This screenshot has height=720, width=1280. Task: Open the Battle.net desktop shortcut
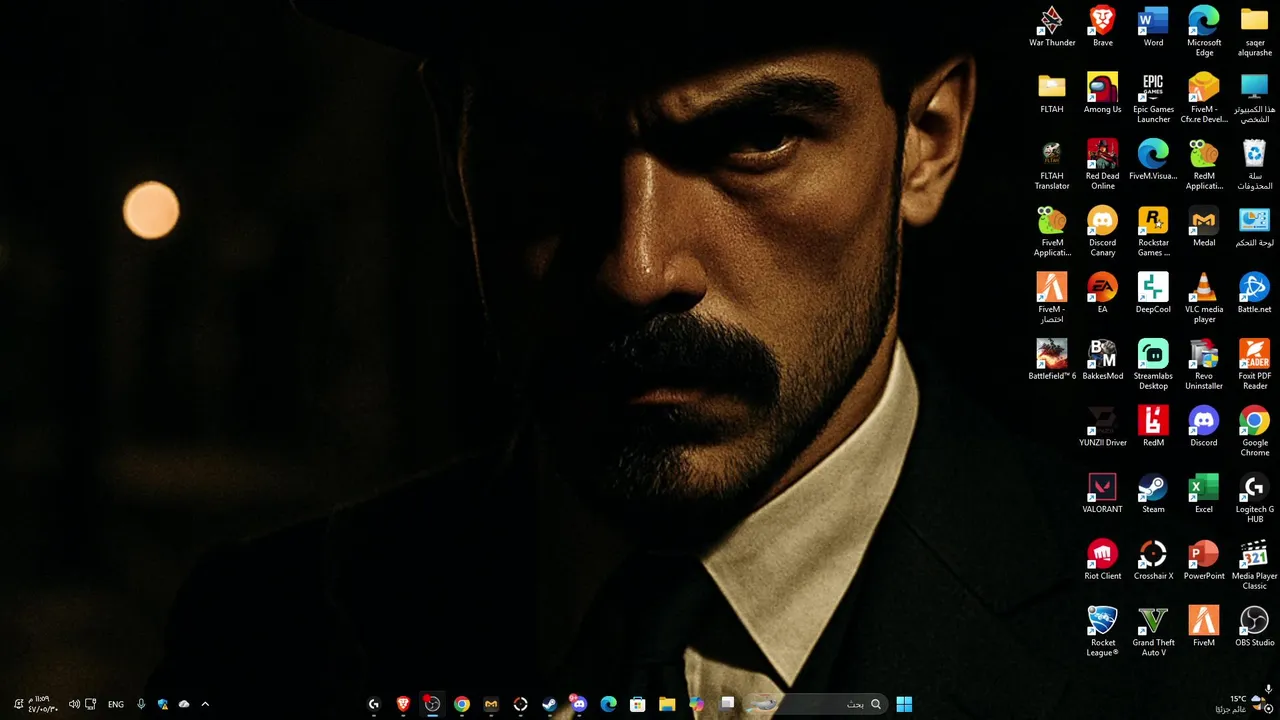(x=1255, y=293)
